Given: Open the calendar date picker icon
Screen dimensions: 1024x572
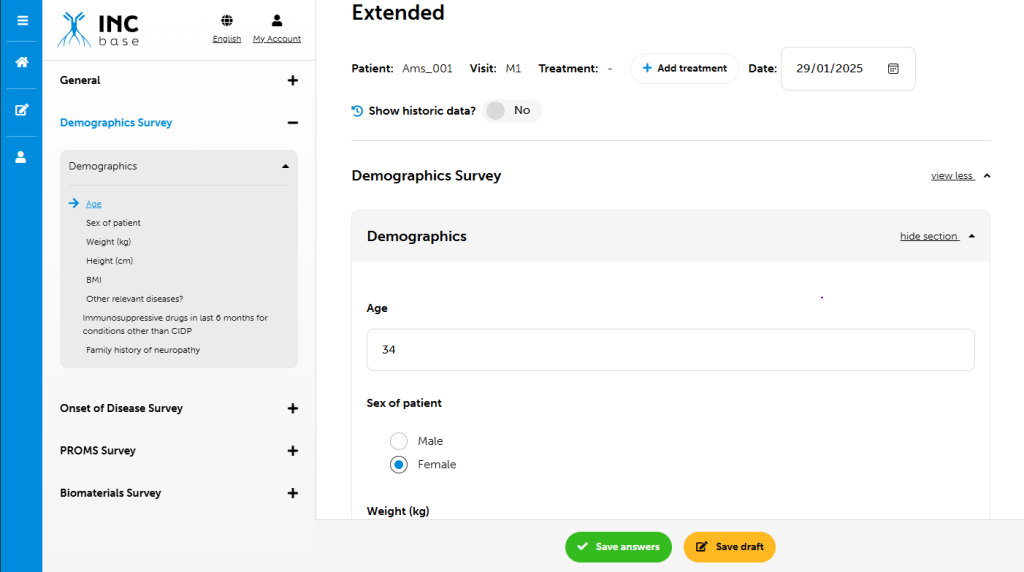Looking at the screenshot, I should pyautogui.click(x=893, y=69).
